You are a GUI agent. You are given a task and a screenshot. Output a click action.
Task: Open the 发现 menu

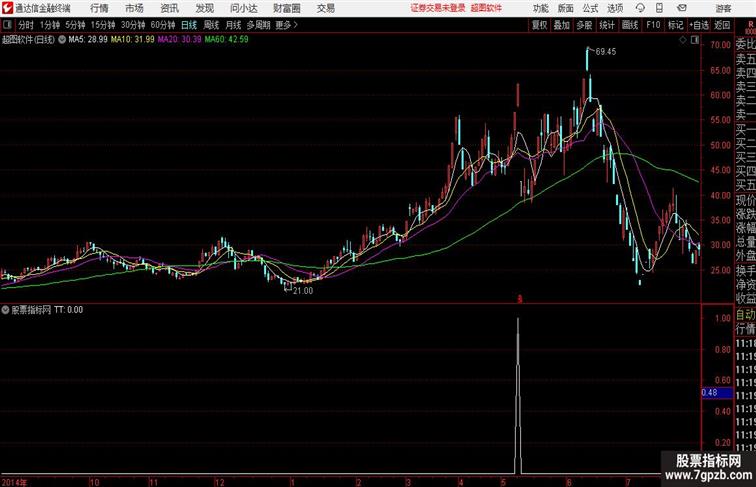(205, 8)
